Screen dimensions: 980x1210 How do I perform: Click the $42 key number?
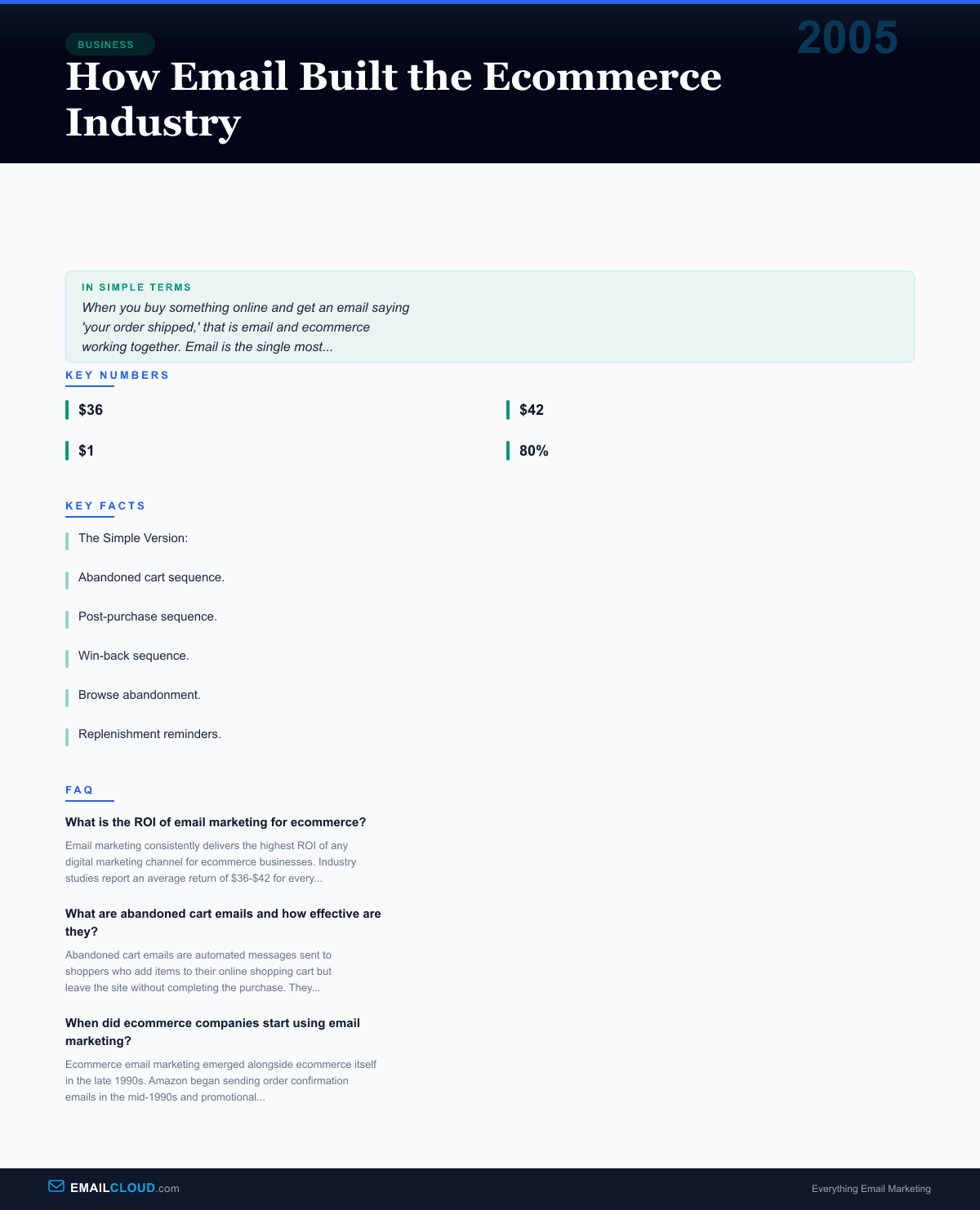[x=532, y=410]
